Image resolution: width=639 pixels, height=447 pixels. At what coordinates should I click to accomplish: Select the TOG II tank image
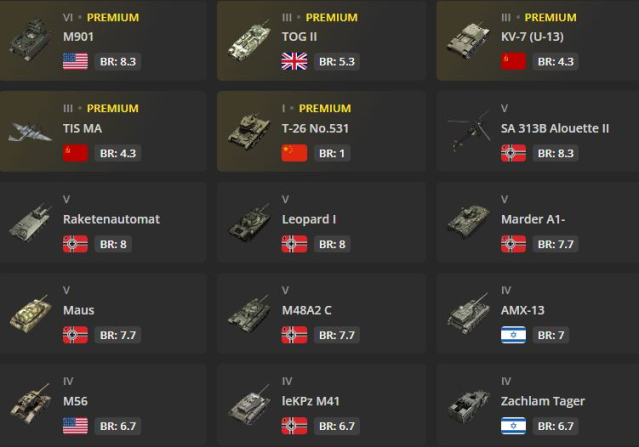coord(249,40)
